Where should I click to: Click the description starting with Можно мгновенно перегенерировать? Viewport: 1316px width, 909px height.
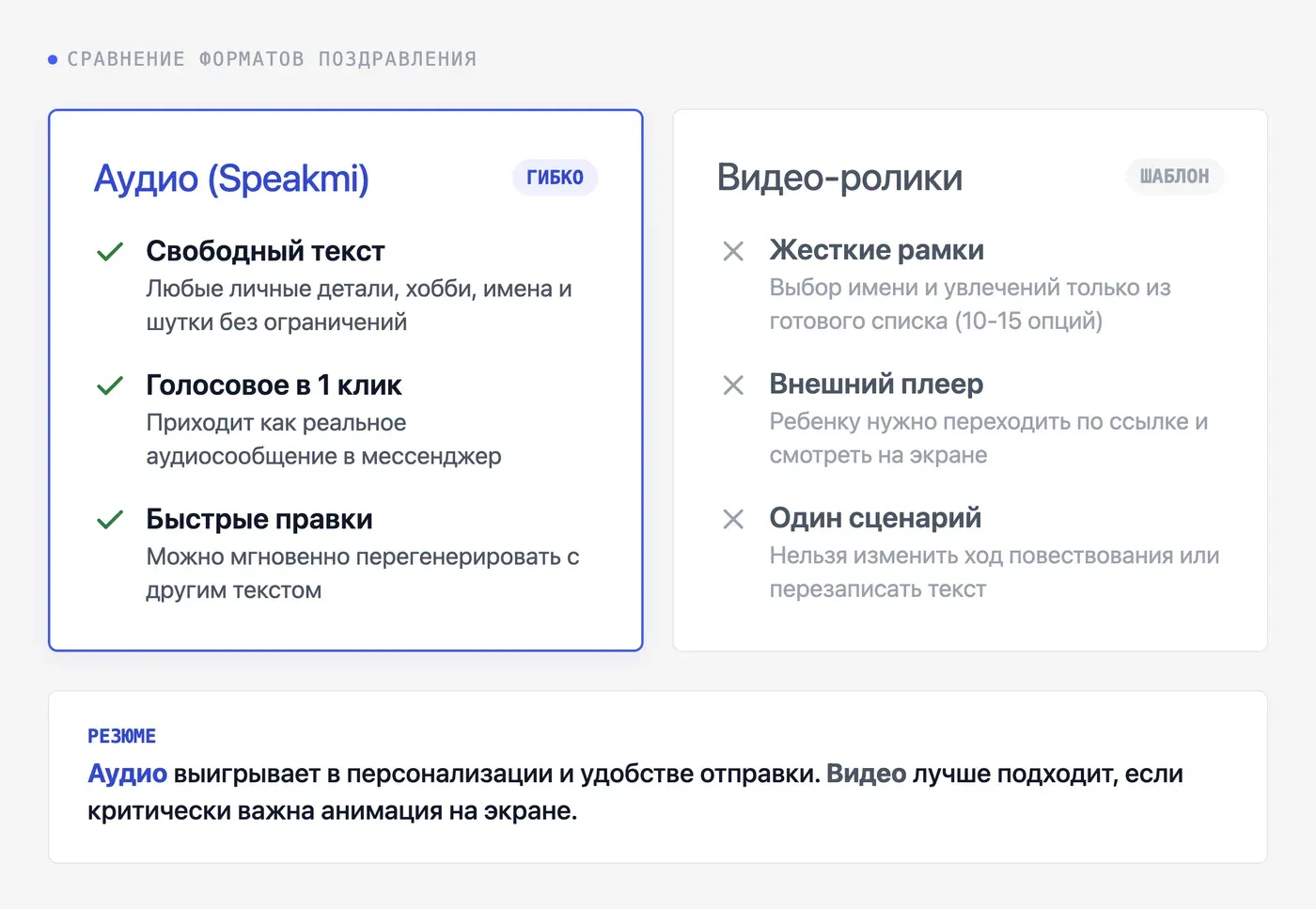pyautogui.click(x=363, y=573)
